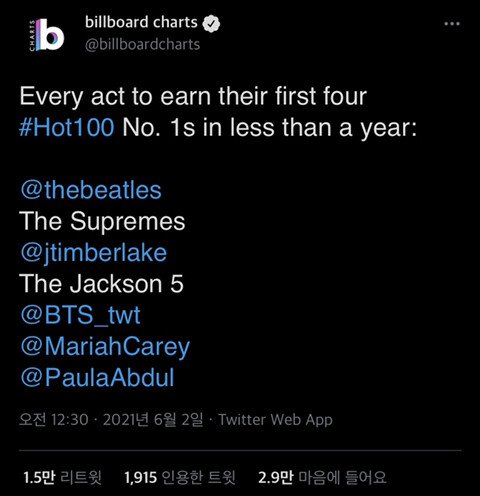
Task: Click the Billboard Charts profile avatar
Action: click(46, 35)
